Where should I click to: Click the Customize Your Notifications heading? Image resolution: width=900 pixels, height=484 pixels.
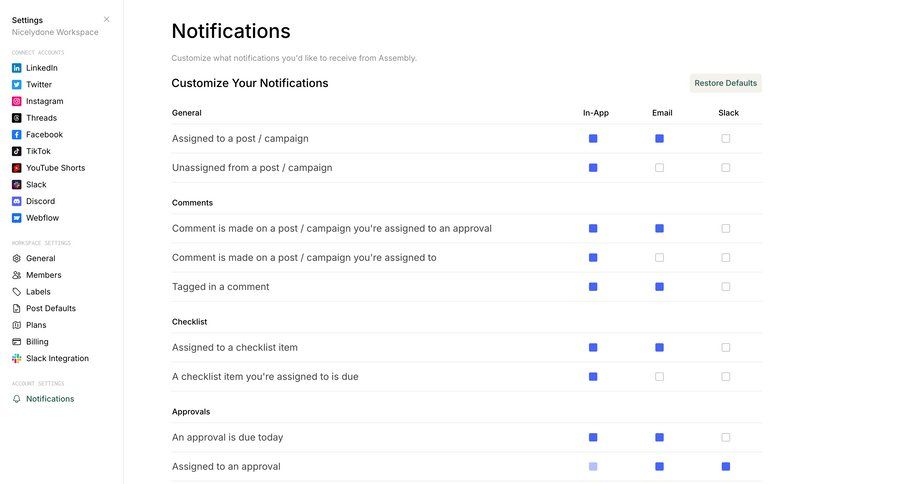tap(250, 83)
